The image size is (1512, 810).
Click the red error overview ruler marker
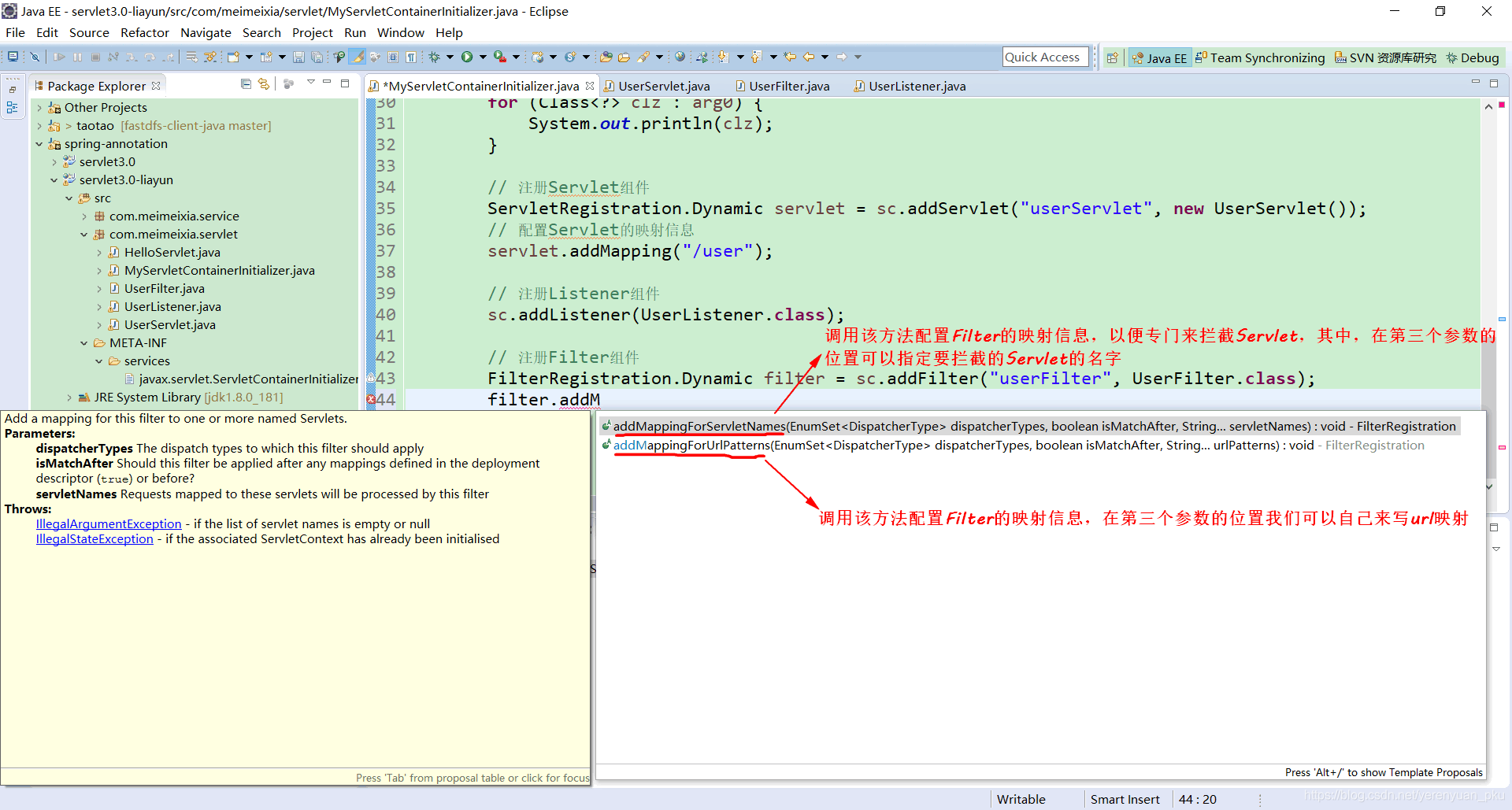1502,105
